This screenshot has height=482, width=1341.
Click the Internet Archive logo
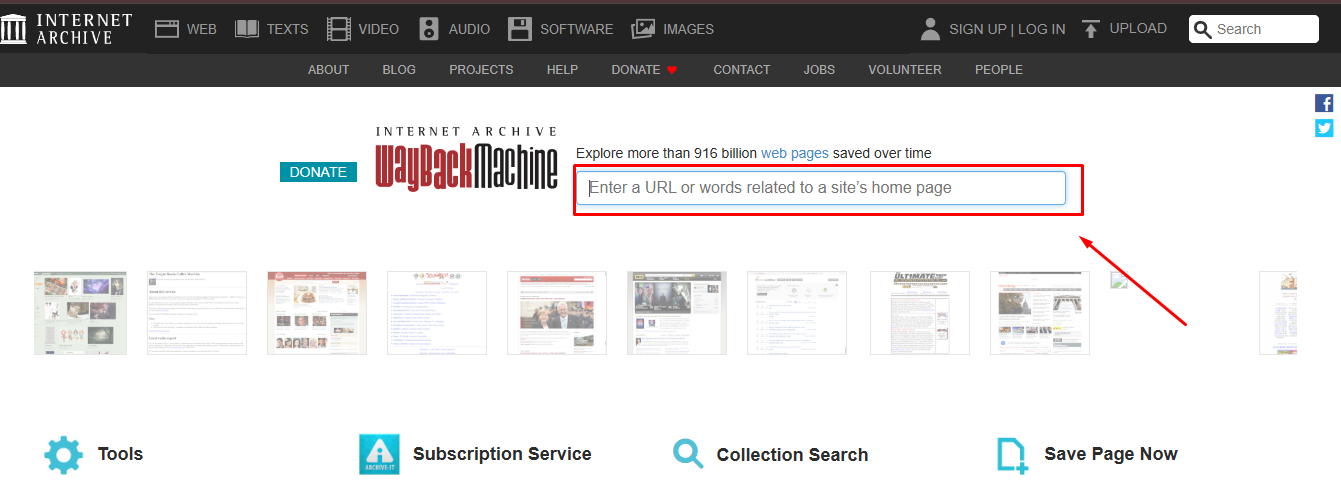coord(66,28)
